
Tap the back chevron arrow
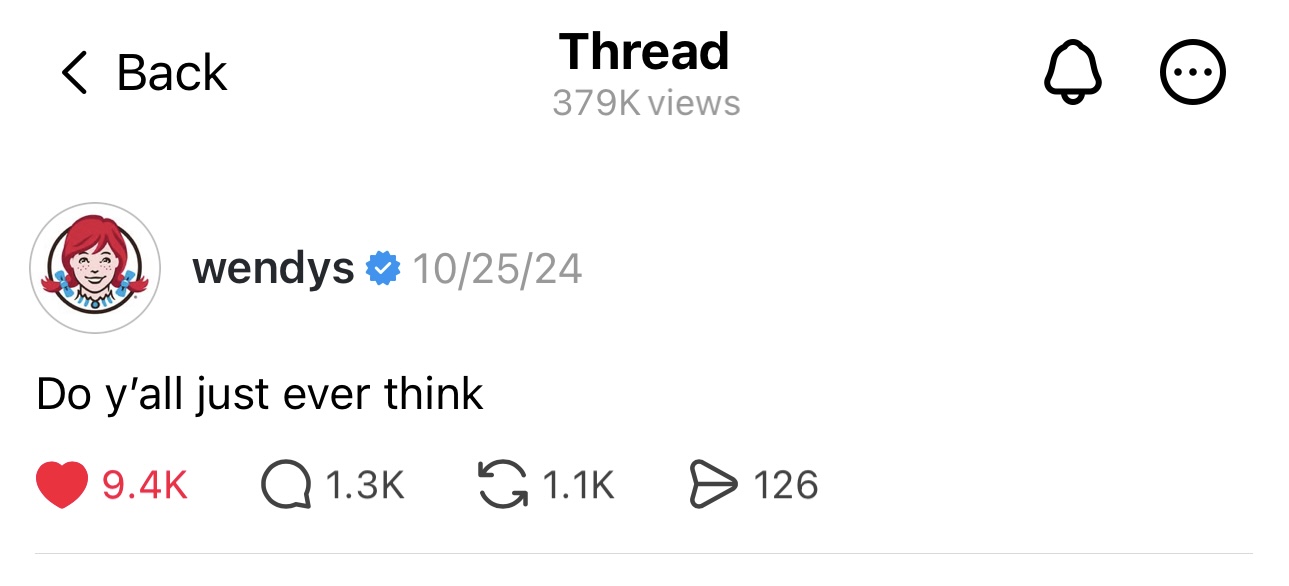coord(74,74)
